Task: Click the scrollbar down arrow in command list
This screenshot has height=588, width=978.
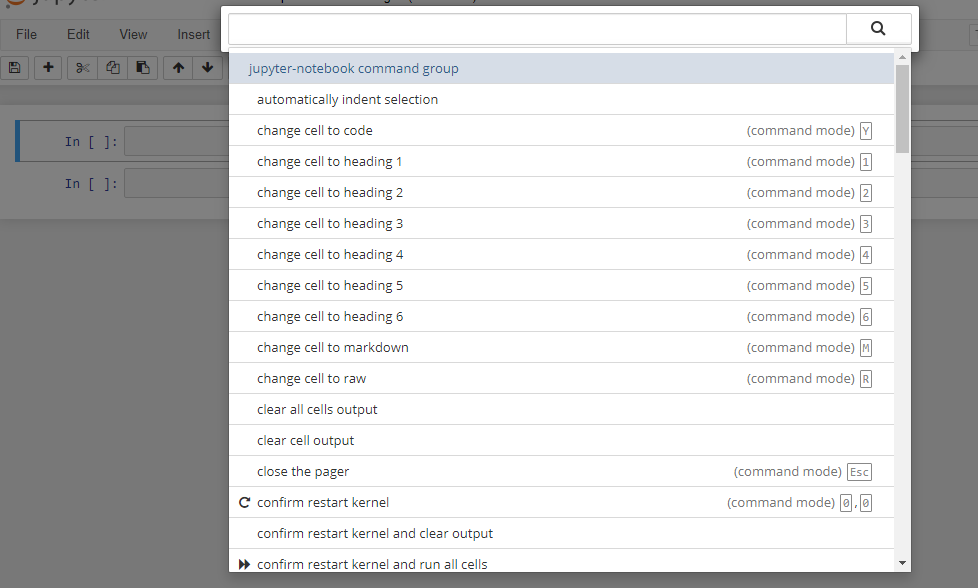Action: 902,563
